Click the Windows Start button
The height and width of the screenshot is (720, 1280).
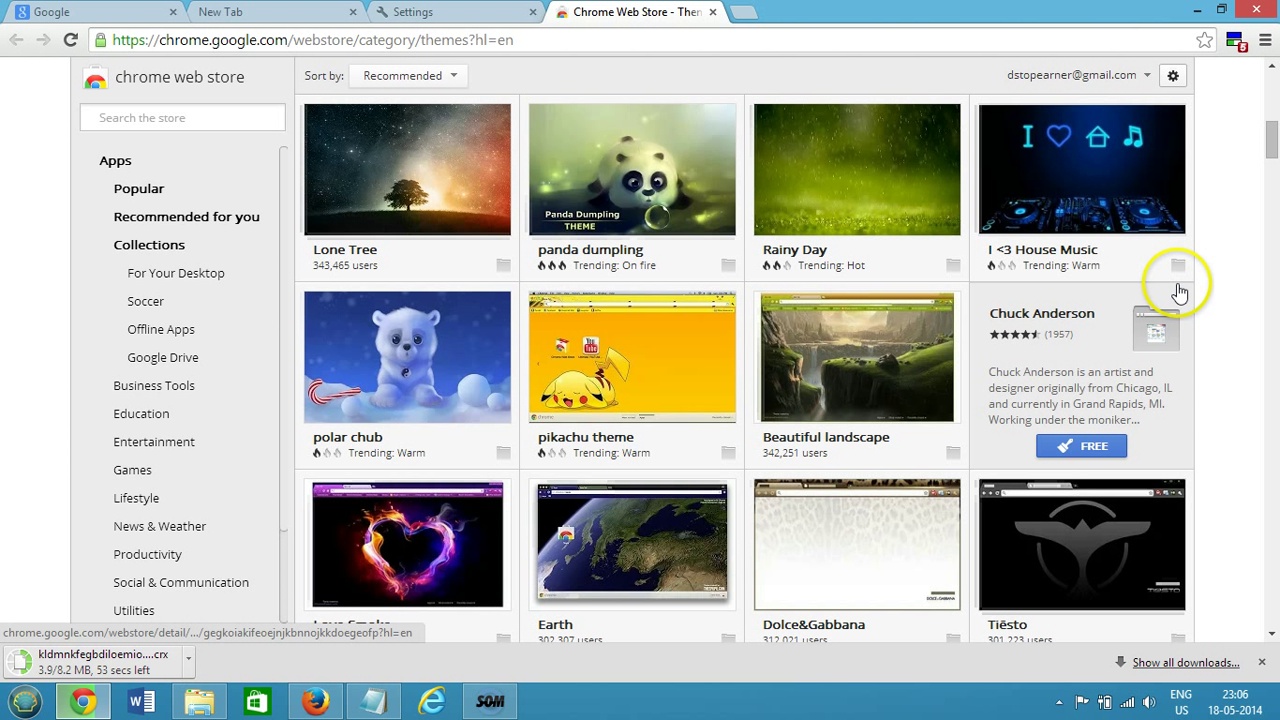point(25,701)
